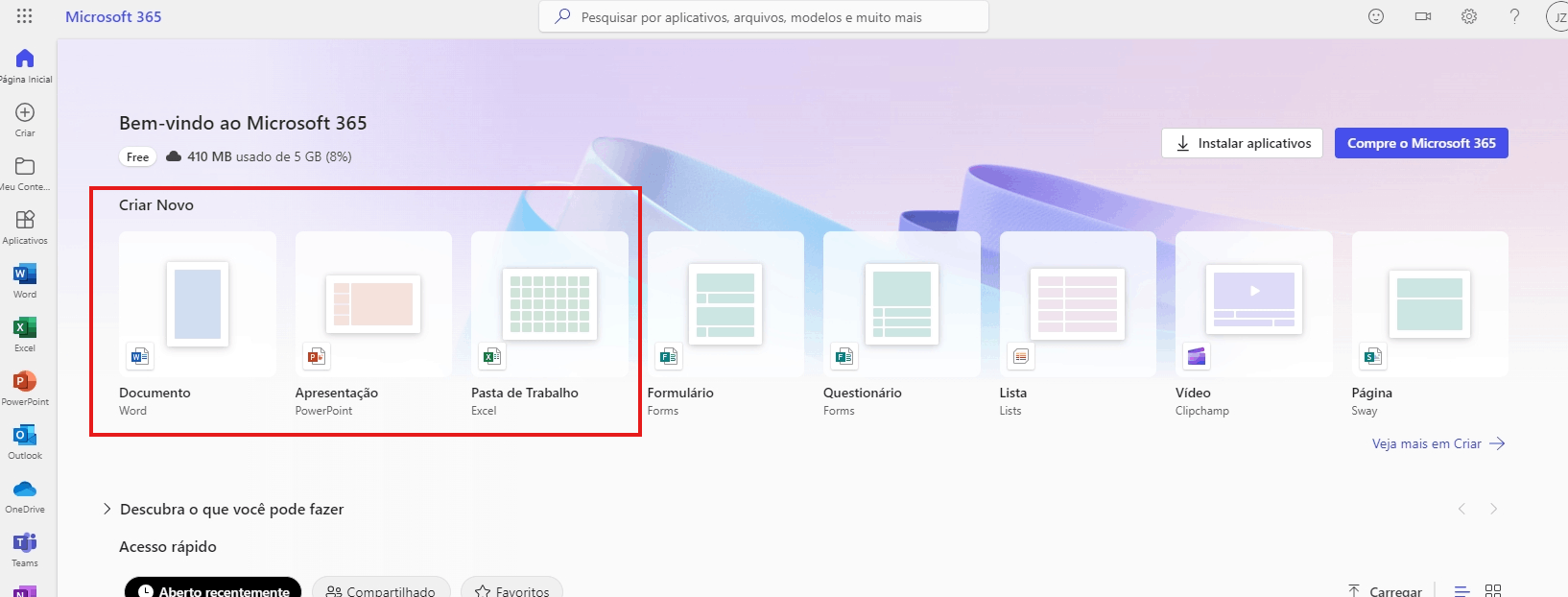
Task: Open the feedback smiley icon
Action: point(1376,16)
